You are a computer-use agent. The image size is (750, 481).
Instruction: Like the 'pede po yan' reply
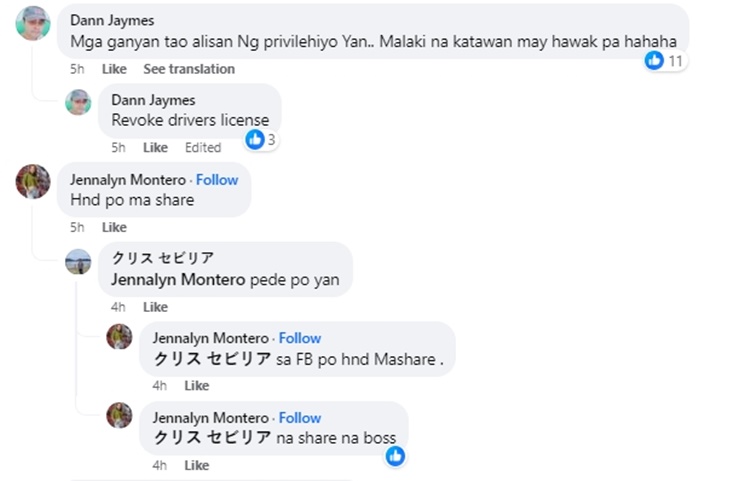[x=155, y=307]
